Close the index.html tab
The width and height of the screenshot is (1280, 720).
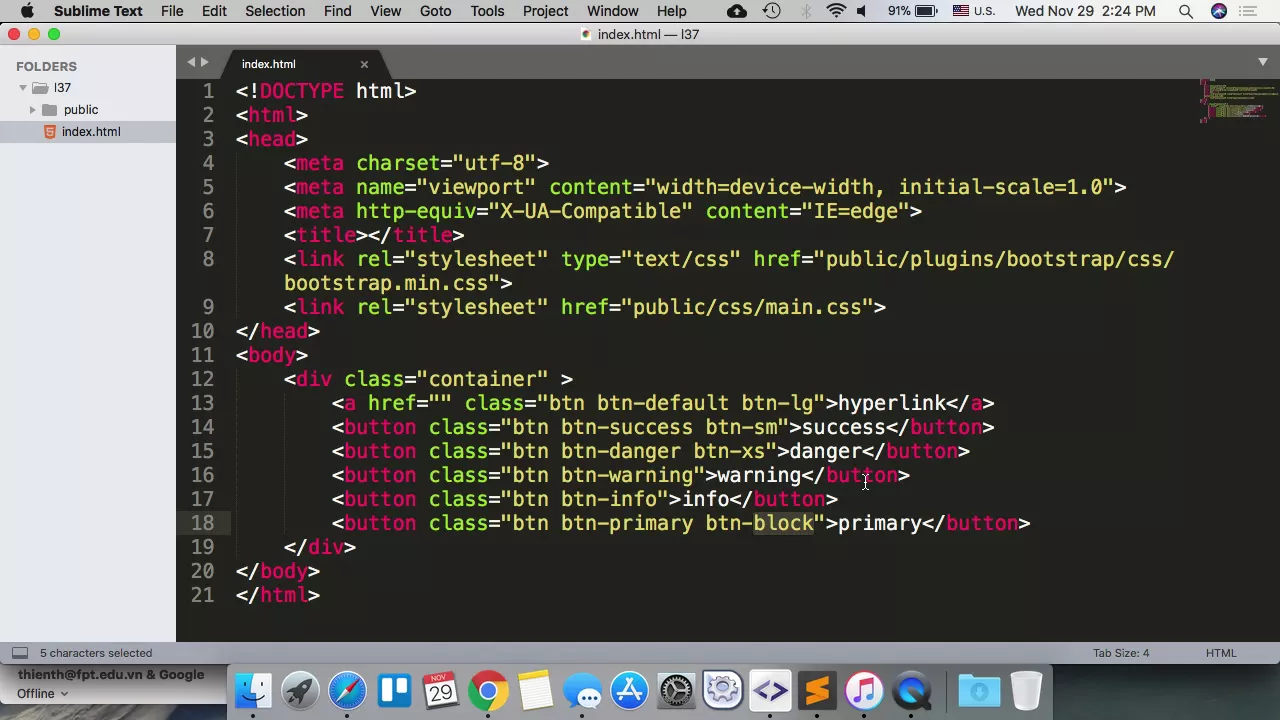point(364,64)
